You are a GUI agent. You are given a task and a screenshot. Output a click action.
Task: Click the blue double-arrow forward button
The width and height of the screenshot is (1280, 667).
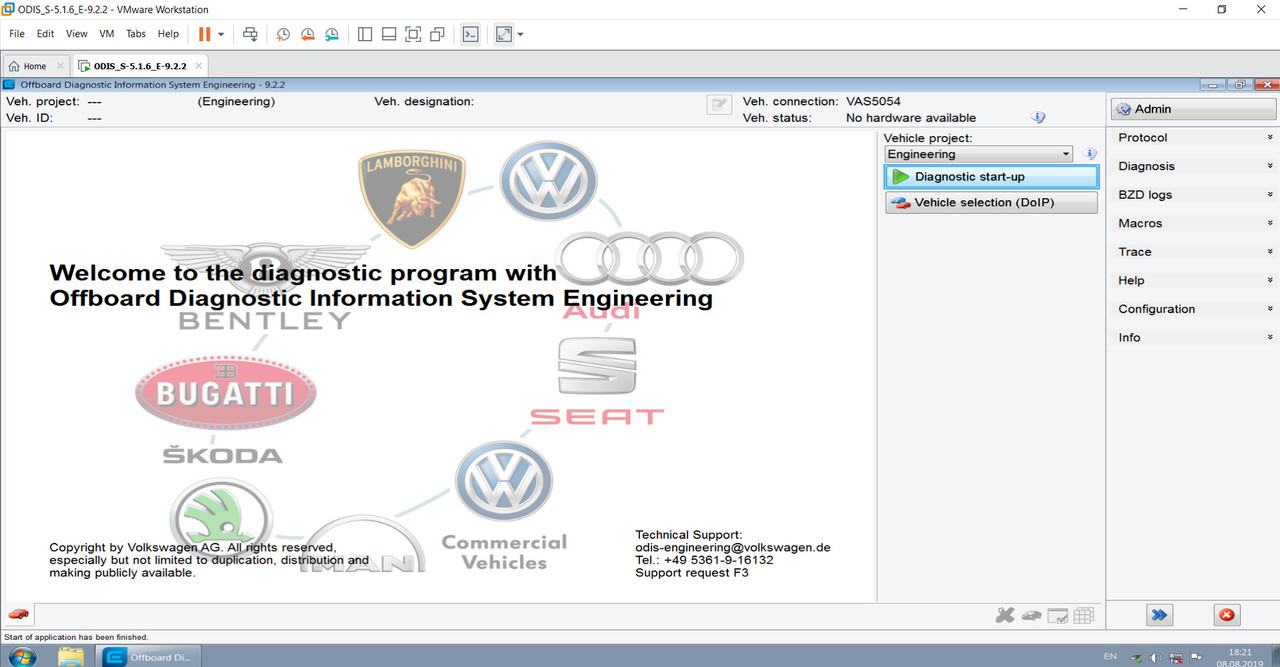tap(1159, 615)
